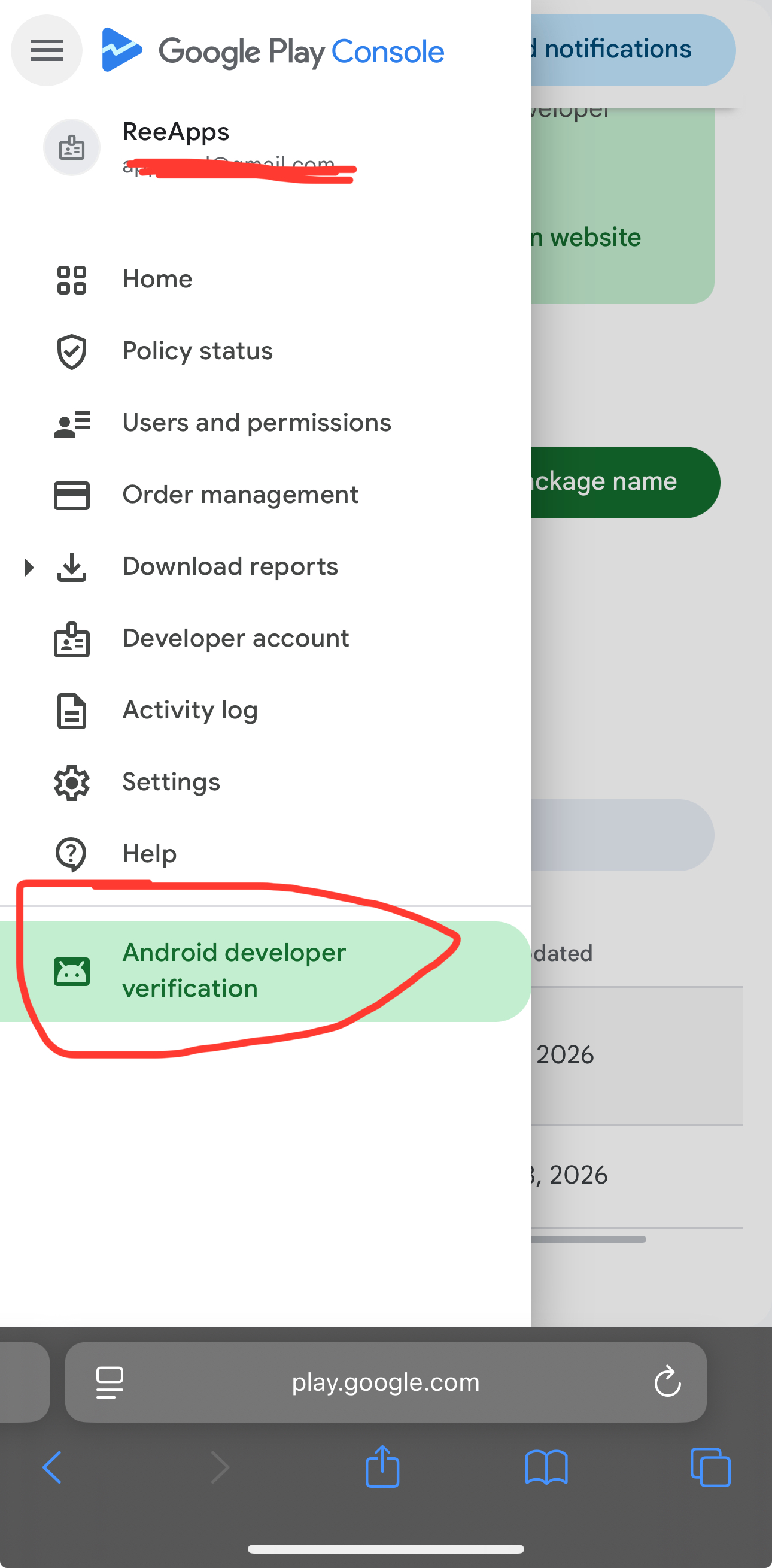The height and width of the screenshot is (1568, 772).
Task: Click the Activity log document icon
Action: pyautogui.click(x=72, y=711)
